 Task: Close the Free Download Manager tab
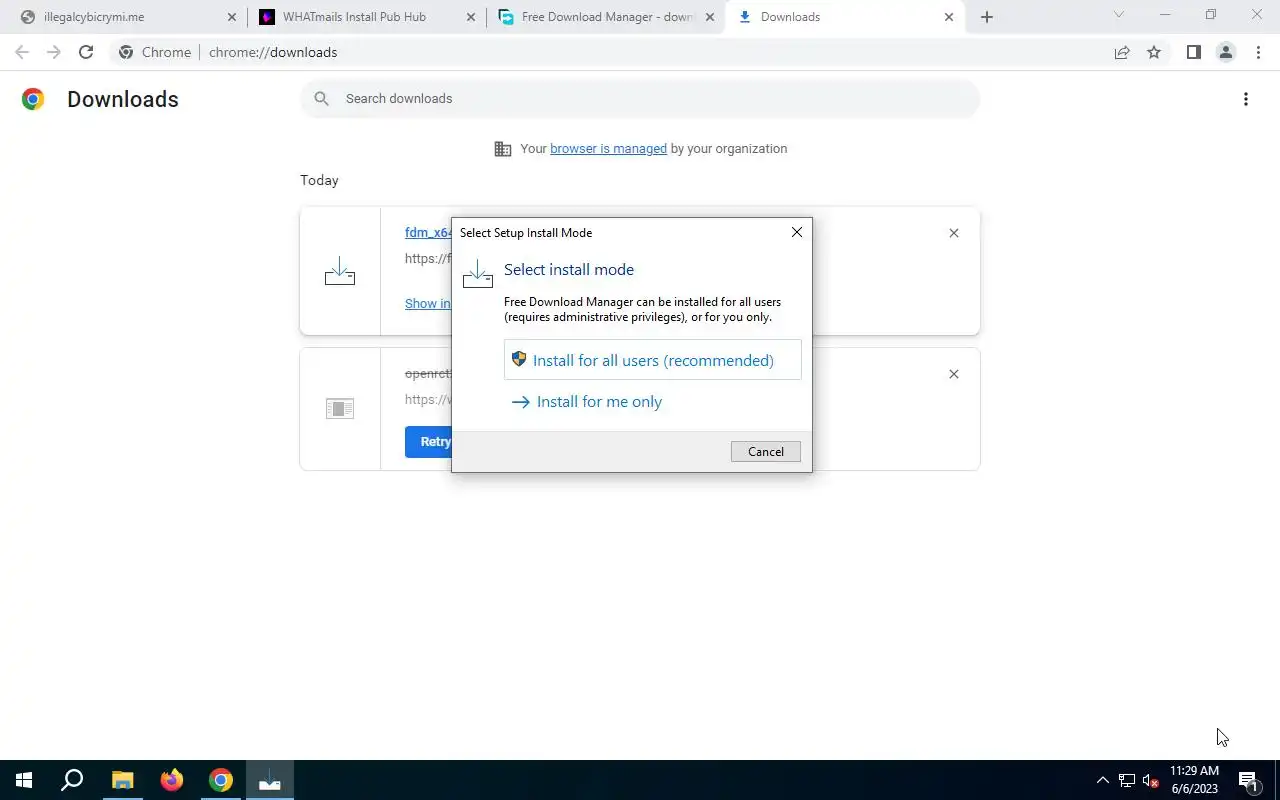tap(710, 17)
